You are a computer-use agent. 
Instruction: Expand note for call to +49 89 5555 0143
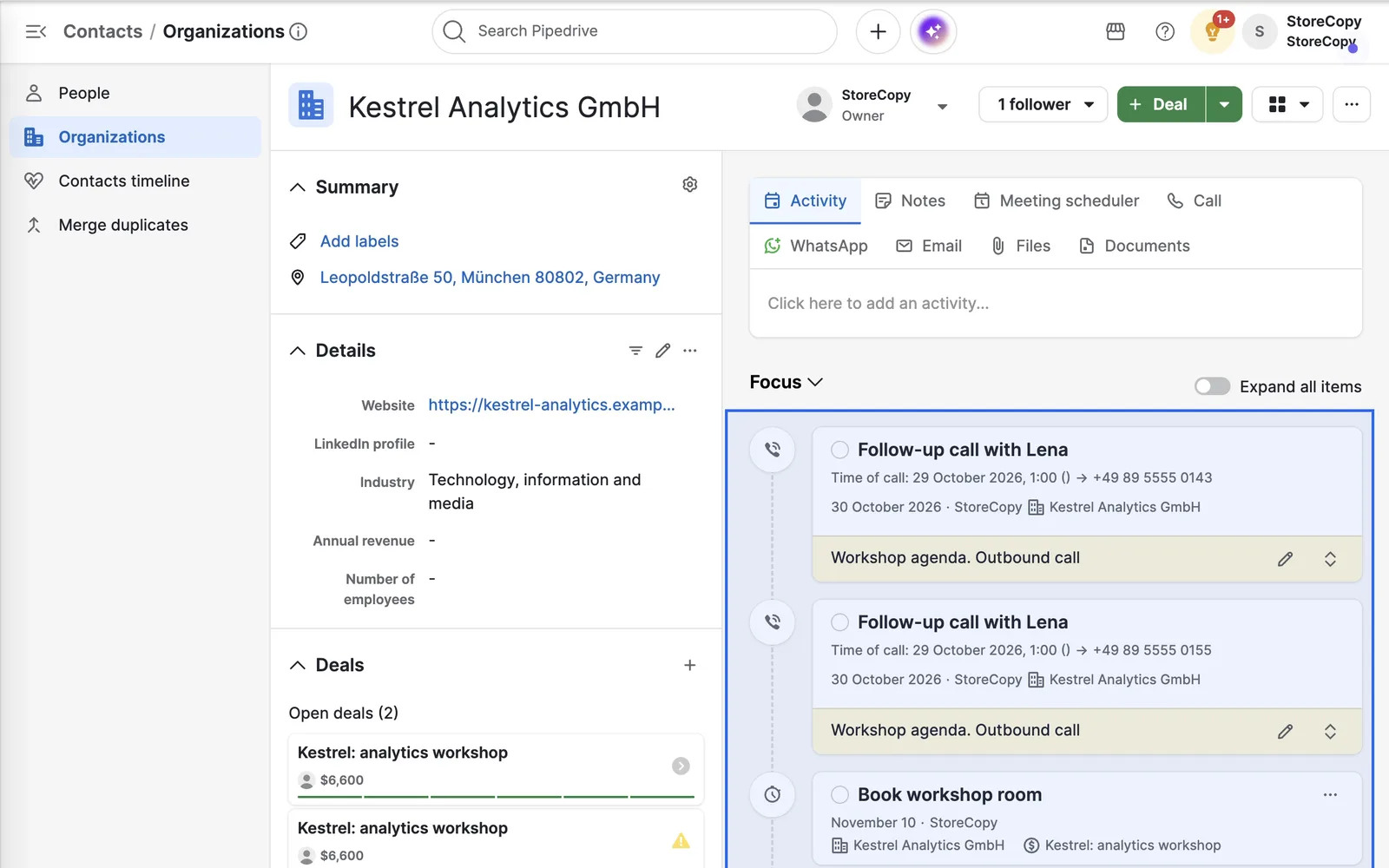[1330, 559]
